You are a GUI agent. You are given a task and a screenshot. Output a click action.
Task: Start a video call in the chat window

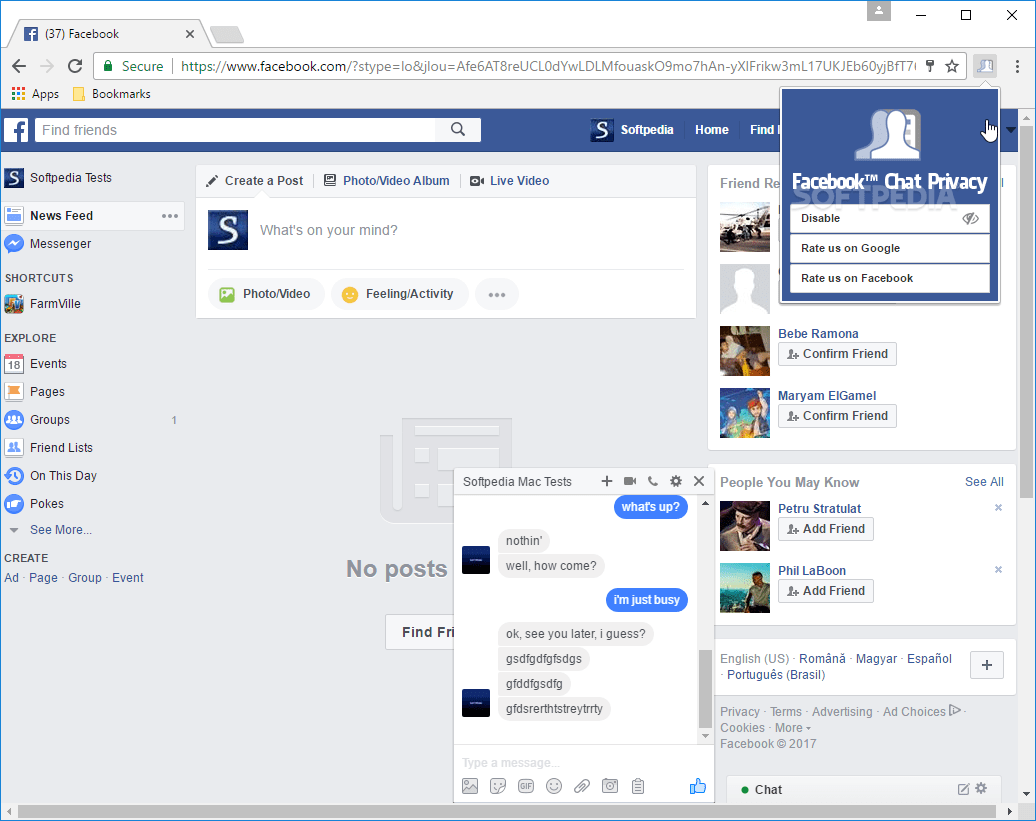pyautogui.click(x=630, y=481)
